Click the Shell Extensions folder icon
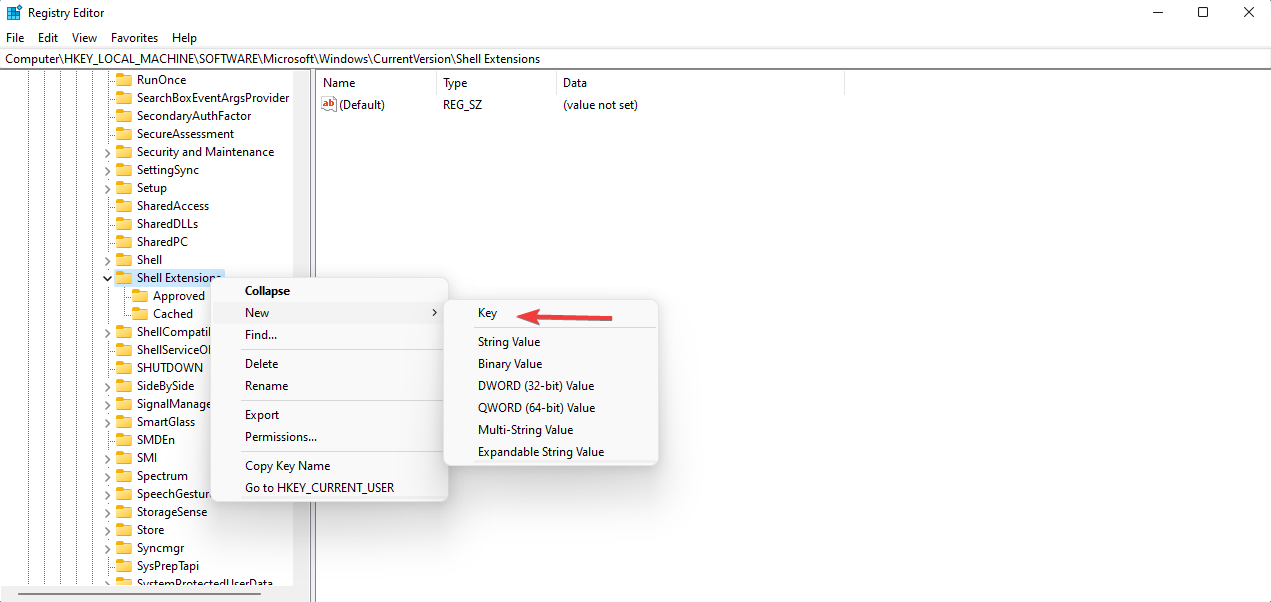Screen dimensions: 1271x602 click(x=123, y=278)
